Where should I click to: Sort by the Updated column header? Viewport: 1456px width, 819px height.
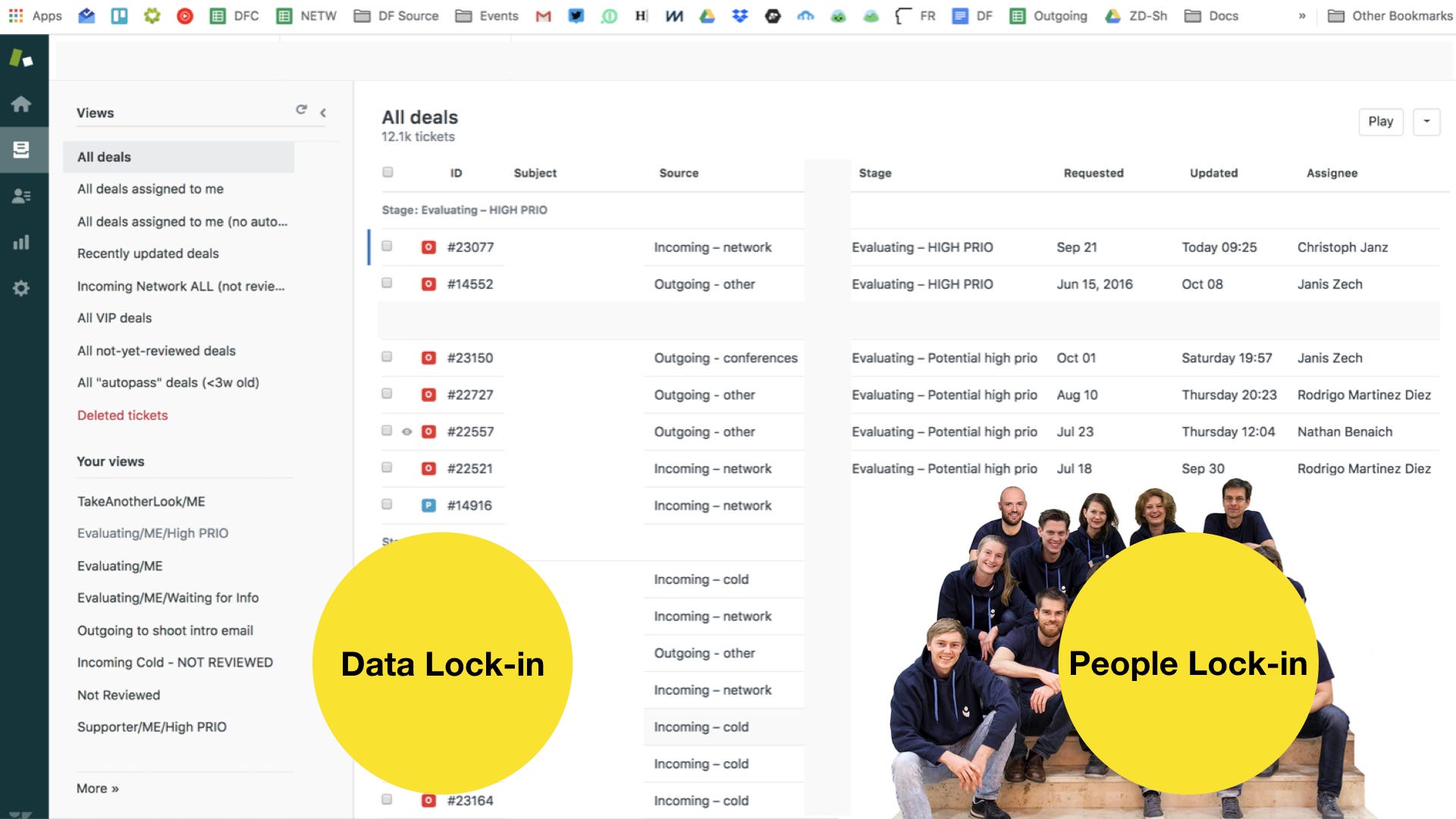point(1213,173)
